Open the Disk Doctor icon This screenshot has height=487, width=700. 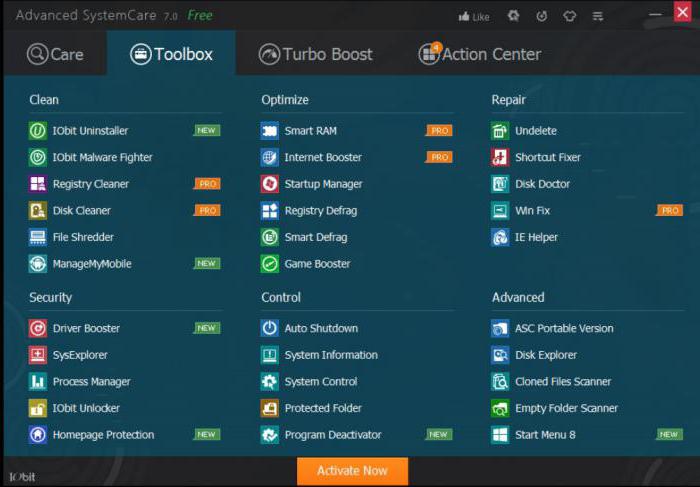500,184
